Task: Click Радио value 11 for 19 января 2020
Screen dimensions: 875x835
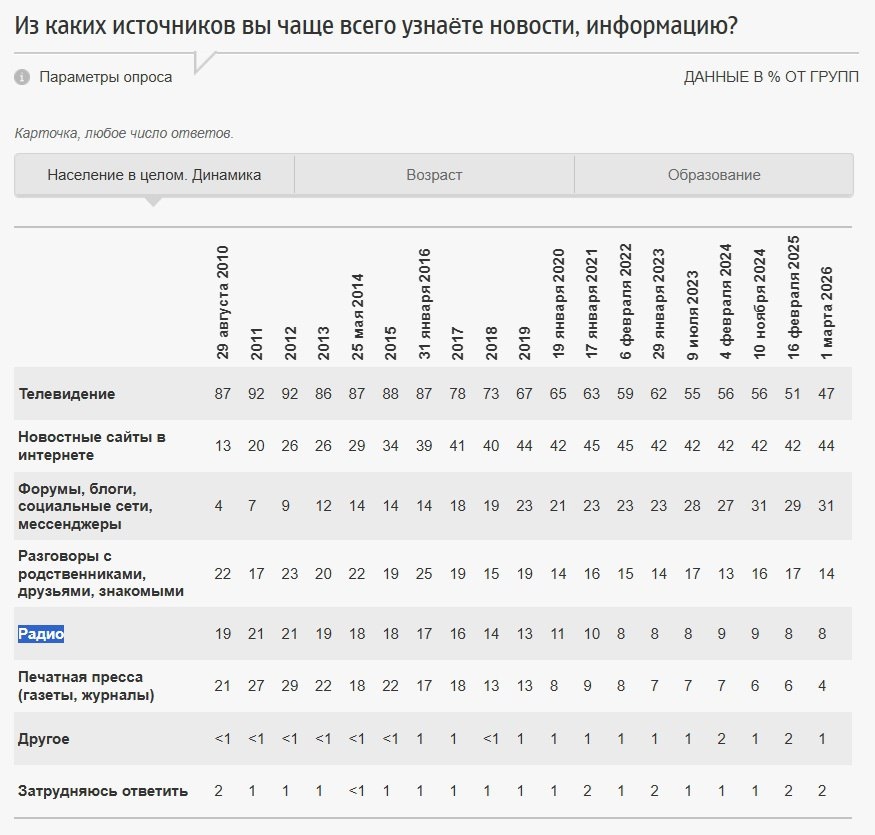Action: pyautogui.click(x=558, y=634)
